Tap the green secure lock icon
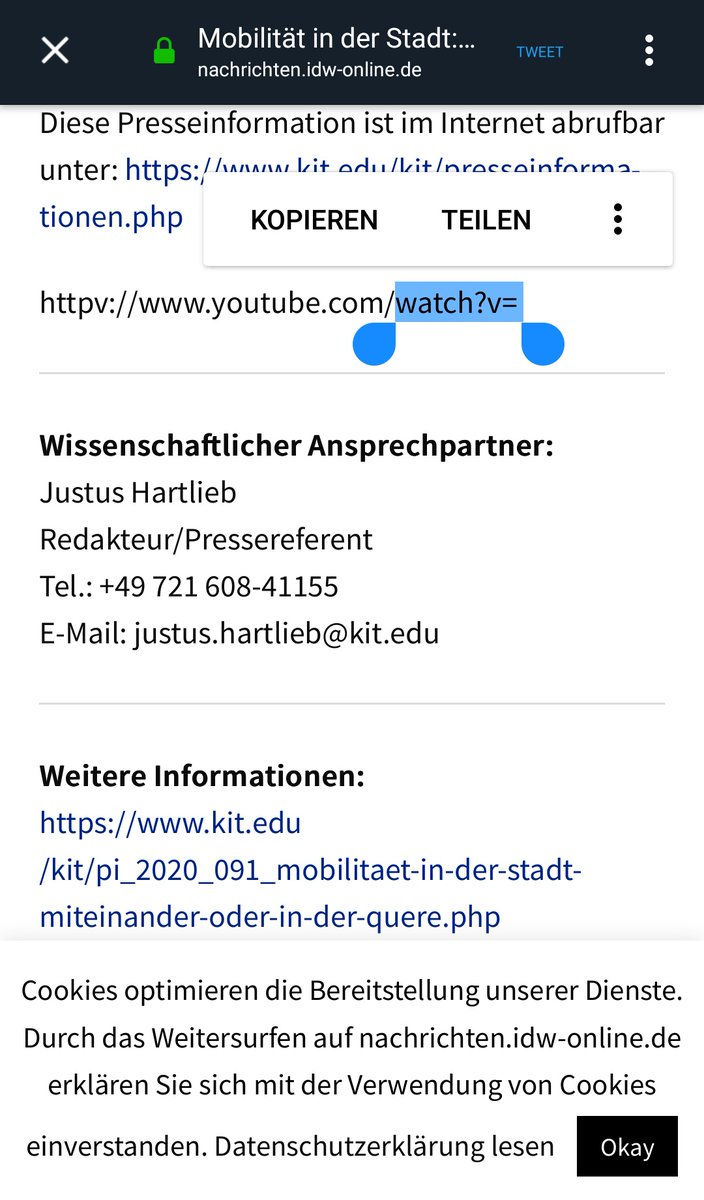This screenshot has width=704, height=1200. click(x=164, y=51)
